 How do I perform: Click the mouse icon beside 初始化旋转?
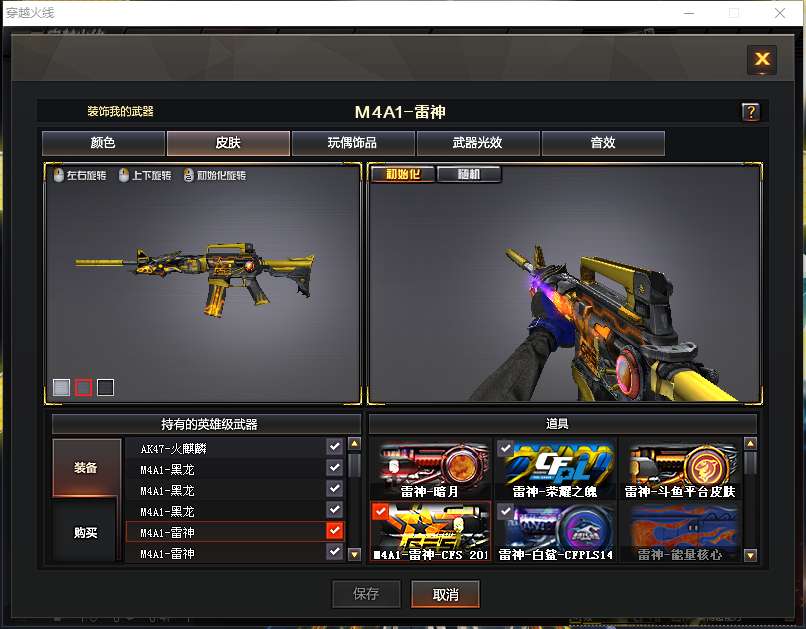(x=189, y=175)
